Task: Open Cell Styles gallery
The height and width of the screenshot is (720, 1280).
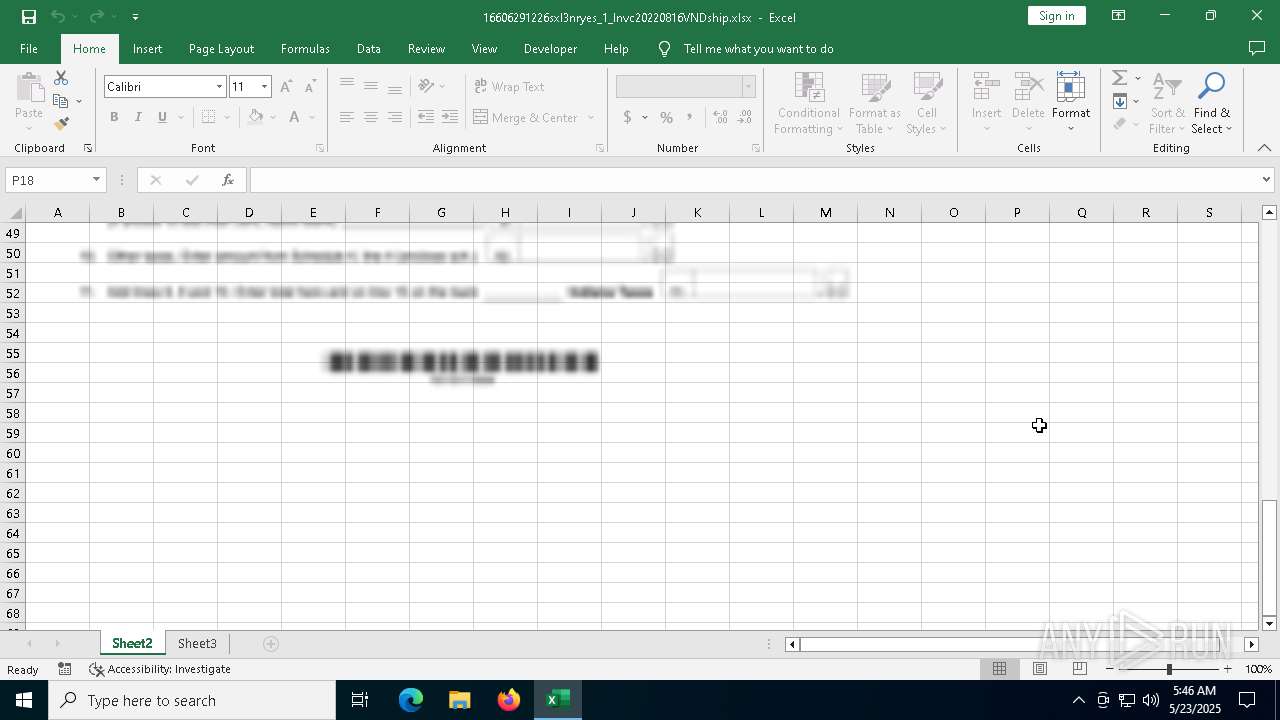Action: (927, 103)
